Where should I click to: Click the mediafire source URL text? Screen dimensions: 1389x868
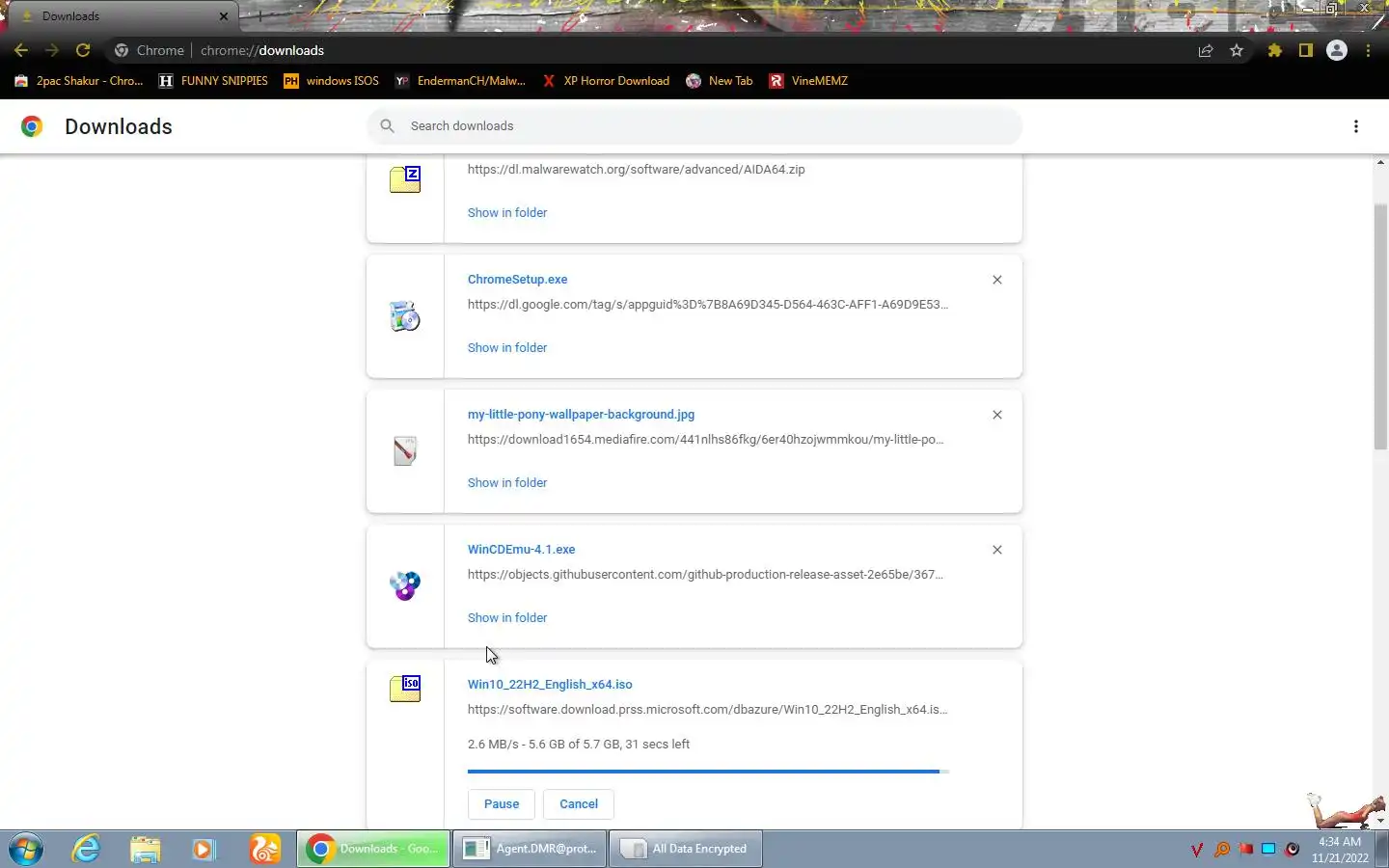[x=706, y=440]
